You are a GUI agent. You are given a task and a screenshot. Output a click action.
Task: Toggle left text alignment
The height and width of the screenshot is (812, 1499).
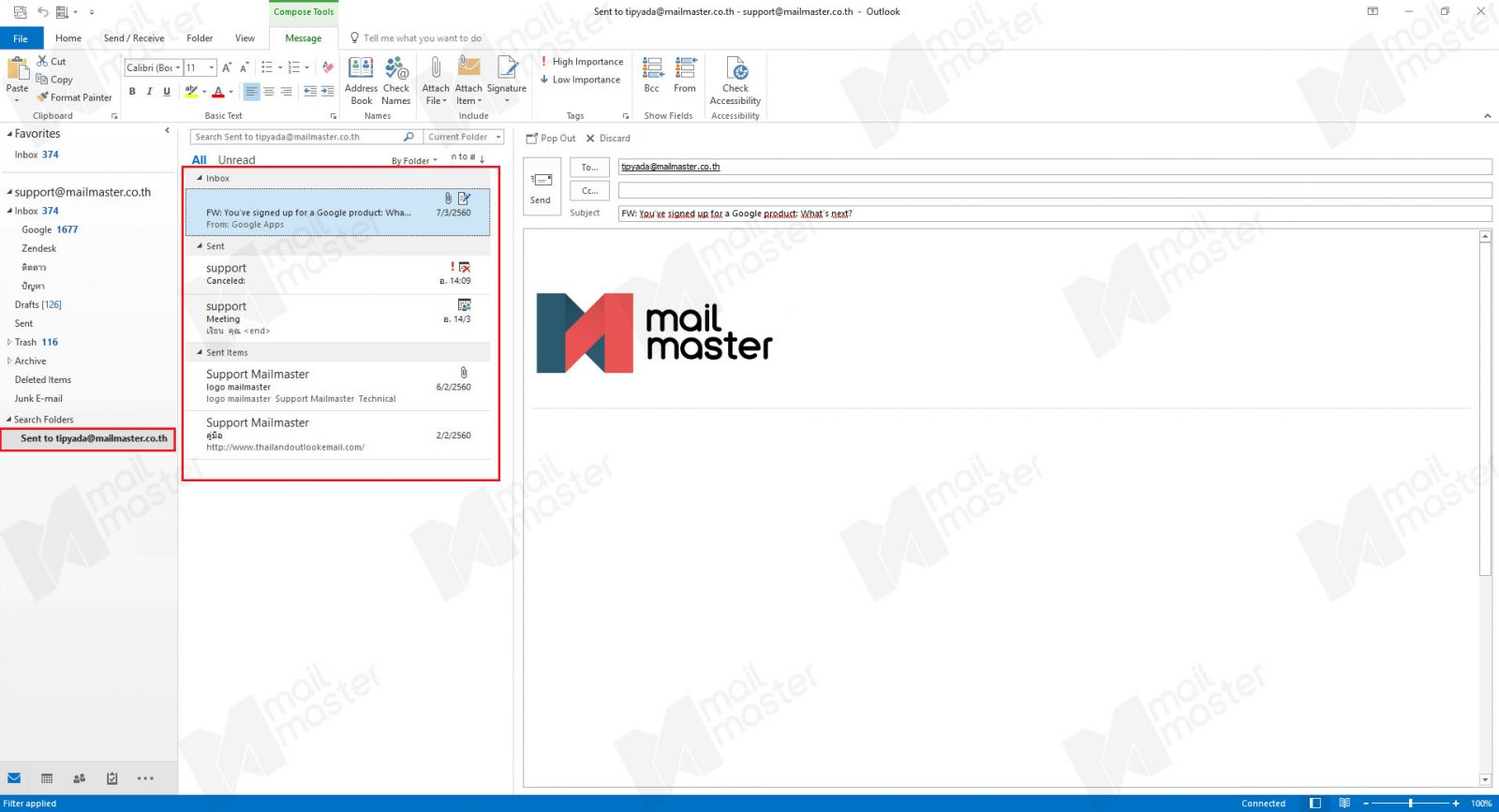(251, 92)
